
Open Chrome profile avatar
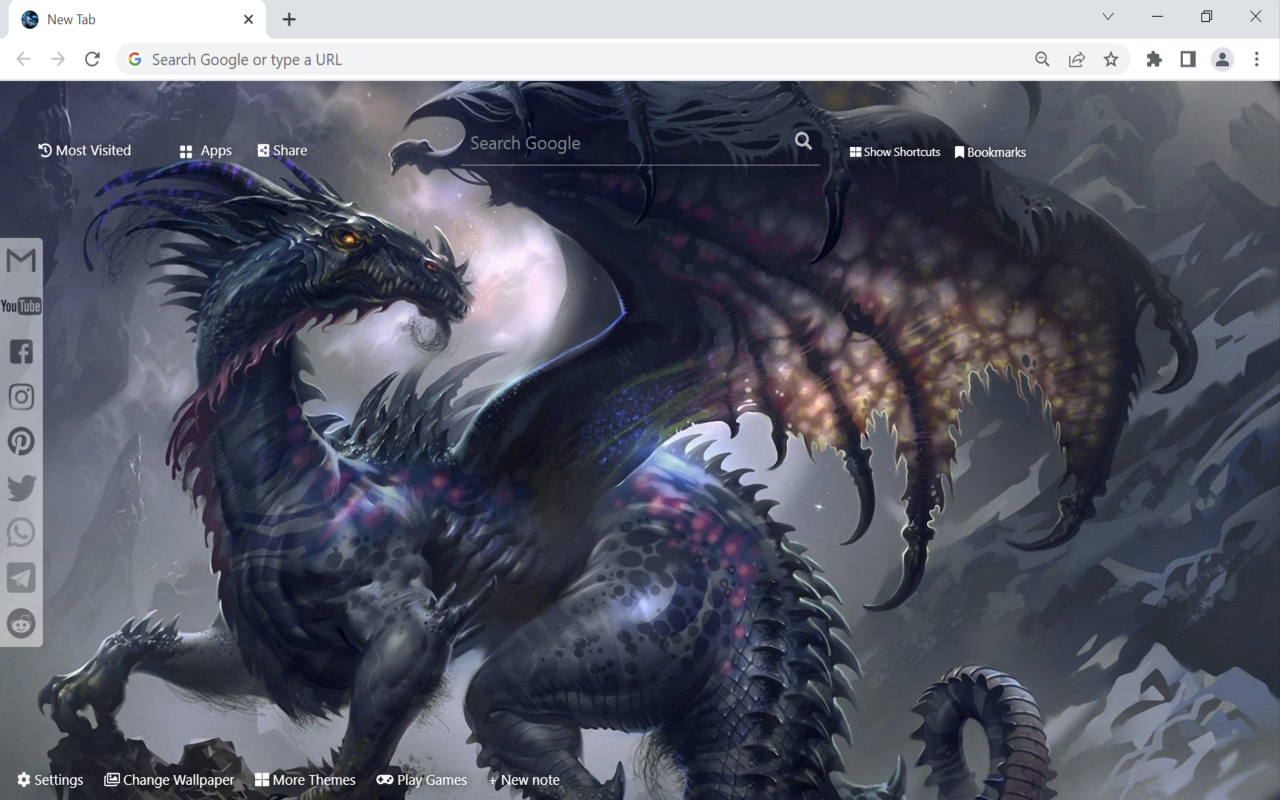tap(1222, 59)
